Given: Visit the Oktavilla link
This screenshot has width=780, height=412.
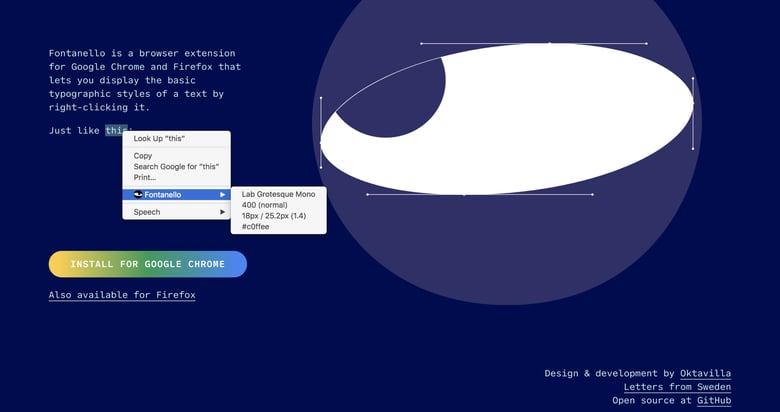Looking at the screenshot, I should tap(705, 373).
